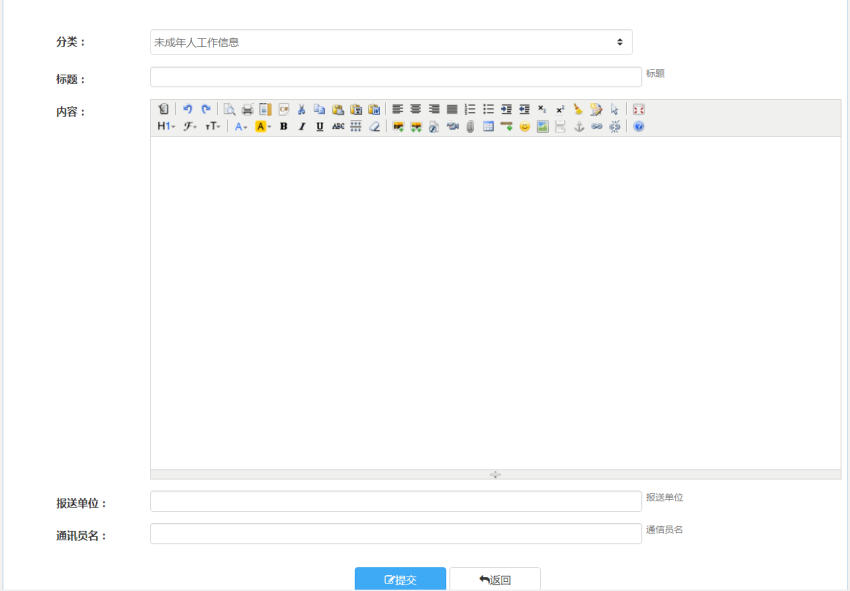
Task: Apply quick format to content
Action: 596,109
